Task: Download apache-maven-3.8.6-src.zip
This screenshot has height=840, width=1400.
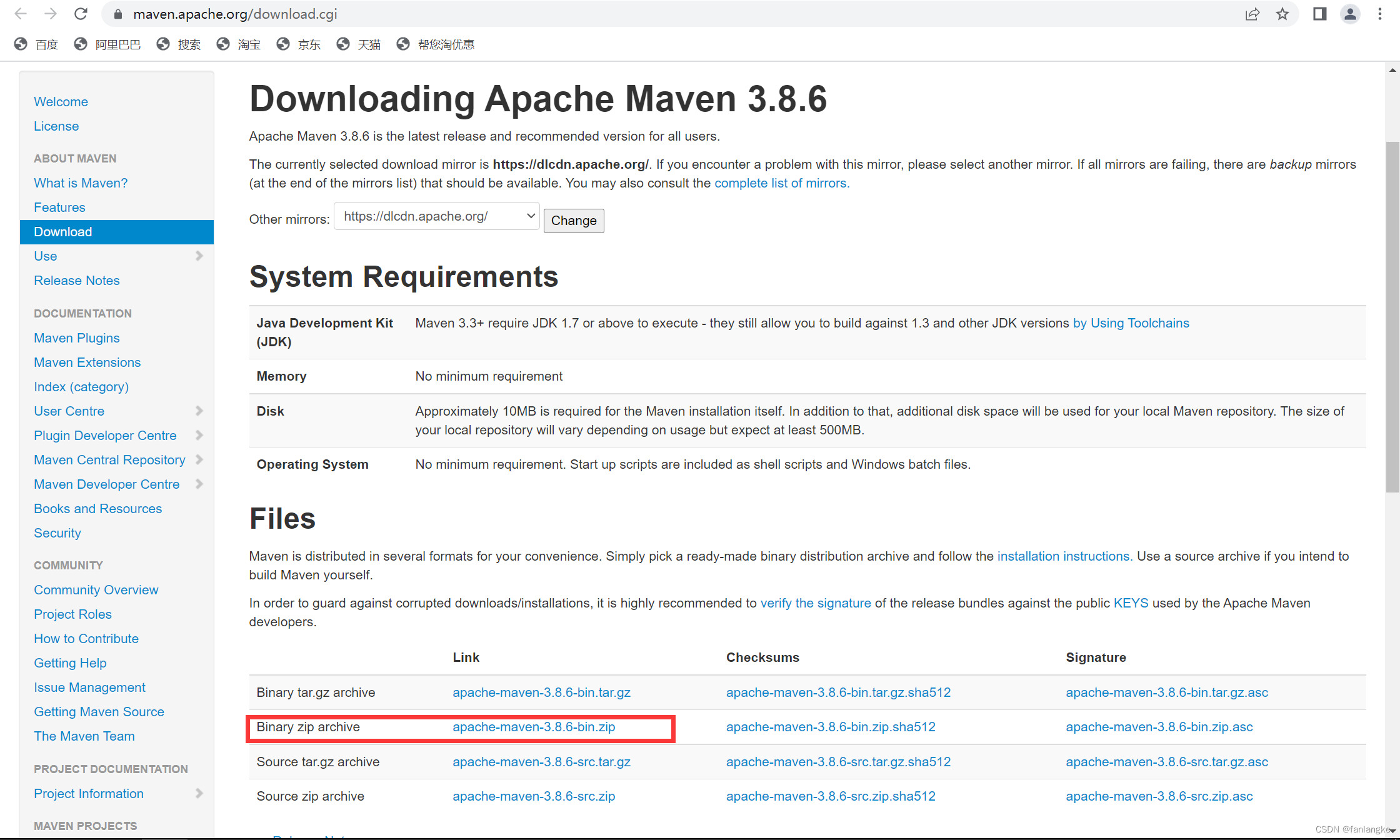Action: (534, 796)
